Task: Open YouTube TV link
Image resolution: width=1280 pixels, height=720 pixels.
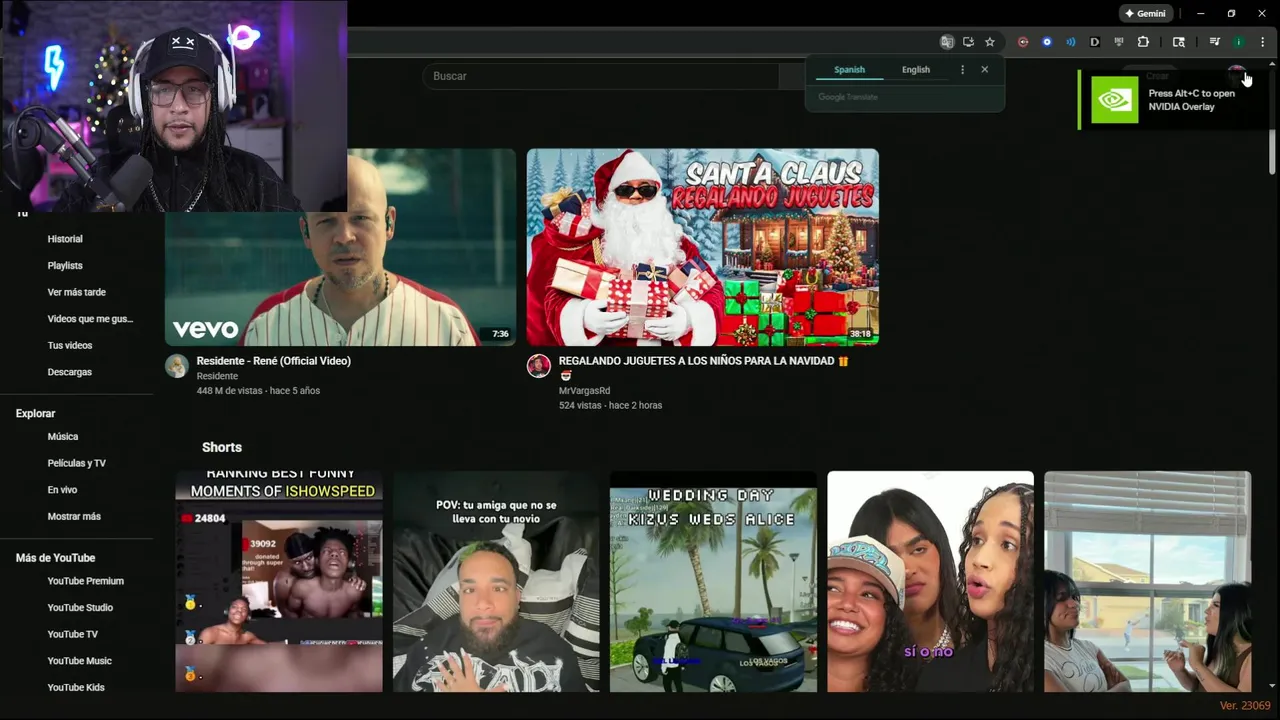Action: coord(73,634)
